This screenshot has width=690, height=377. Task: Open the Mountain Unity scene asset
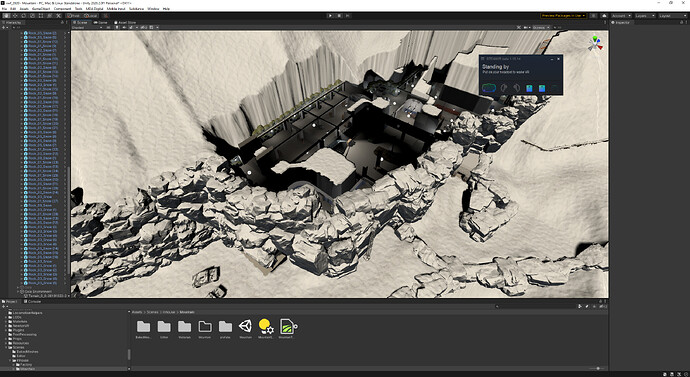point(246,328)
